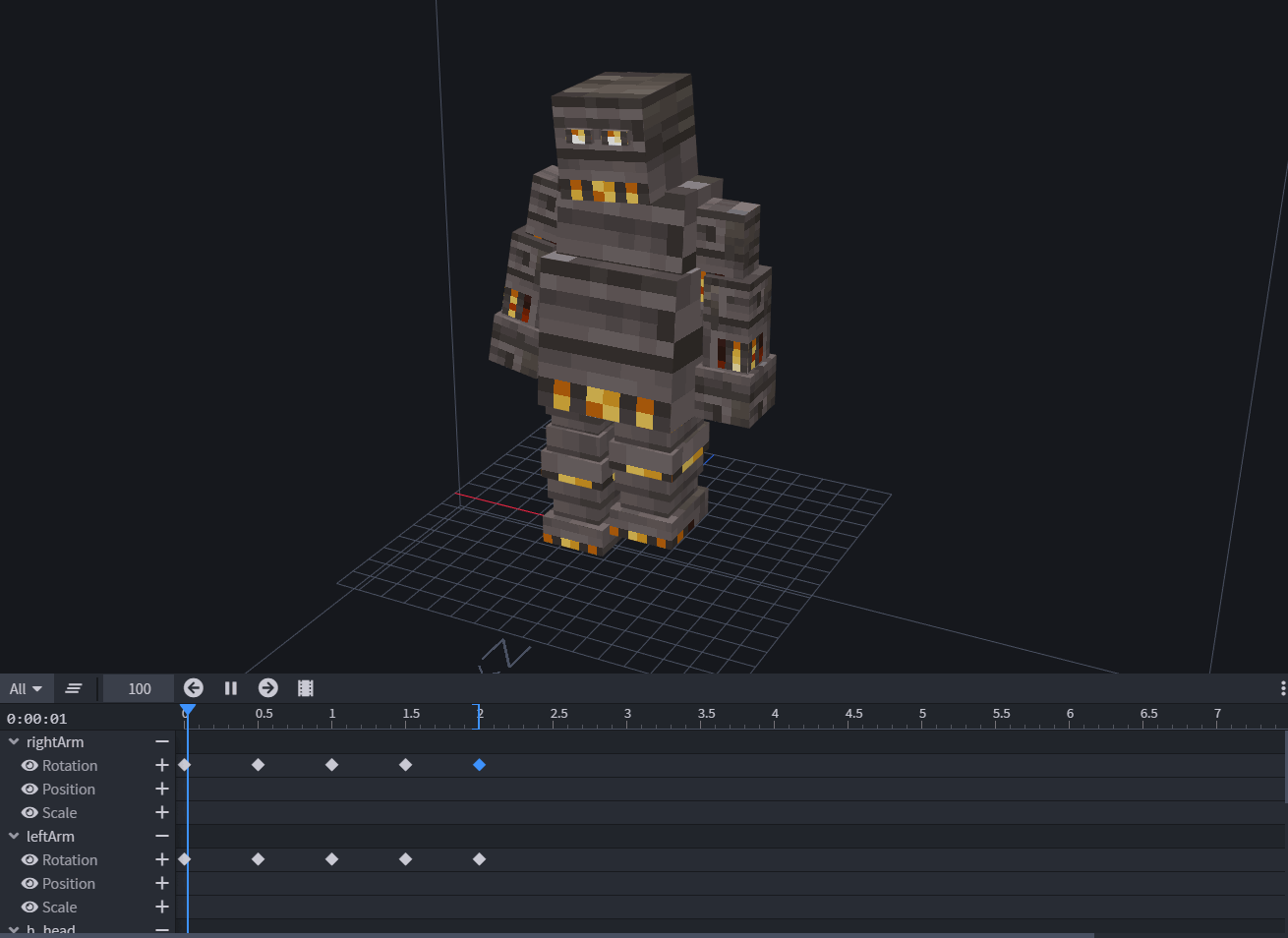Add a keyframe to leftArm Scale
The height and width of the screenshot is (938, 1288).
tap(162, 907)
